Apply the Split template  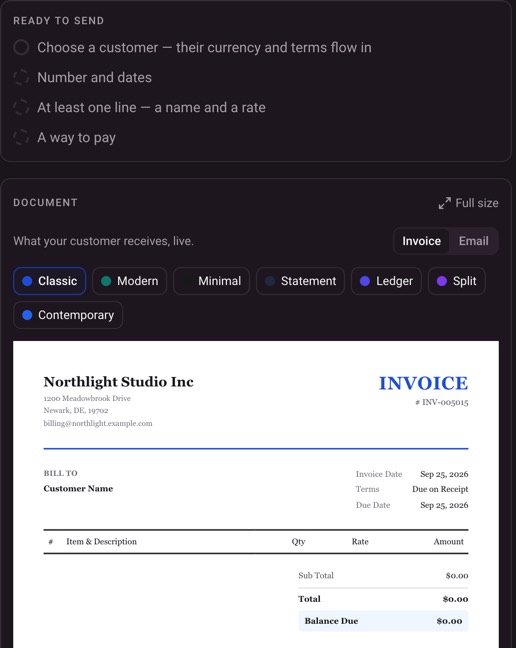pos(457,281)
